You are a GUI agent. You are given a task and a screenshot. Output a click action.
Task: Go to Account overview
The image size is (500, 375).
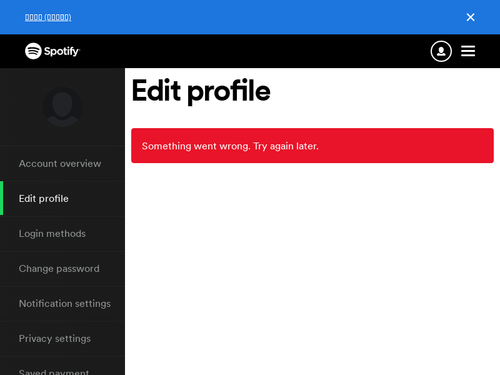pos(62,164)
